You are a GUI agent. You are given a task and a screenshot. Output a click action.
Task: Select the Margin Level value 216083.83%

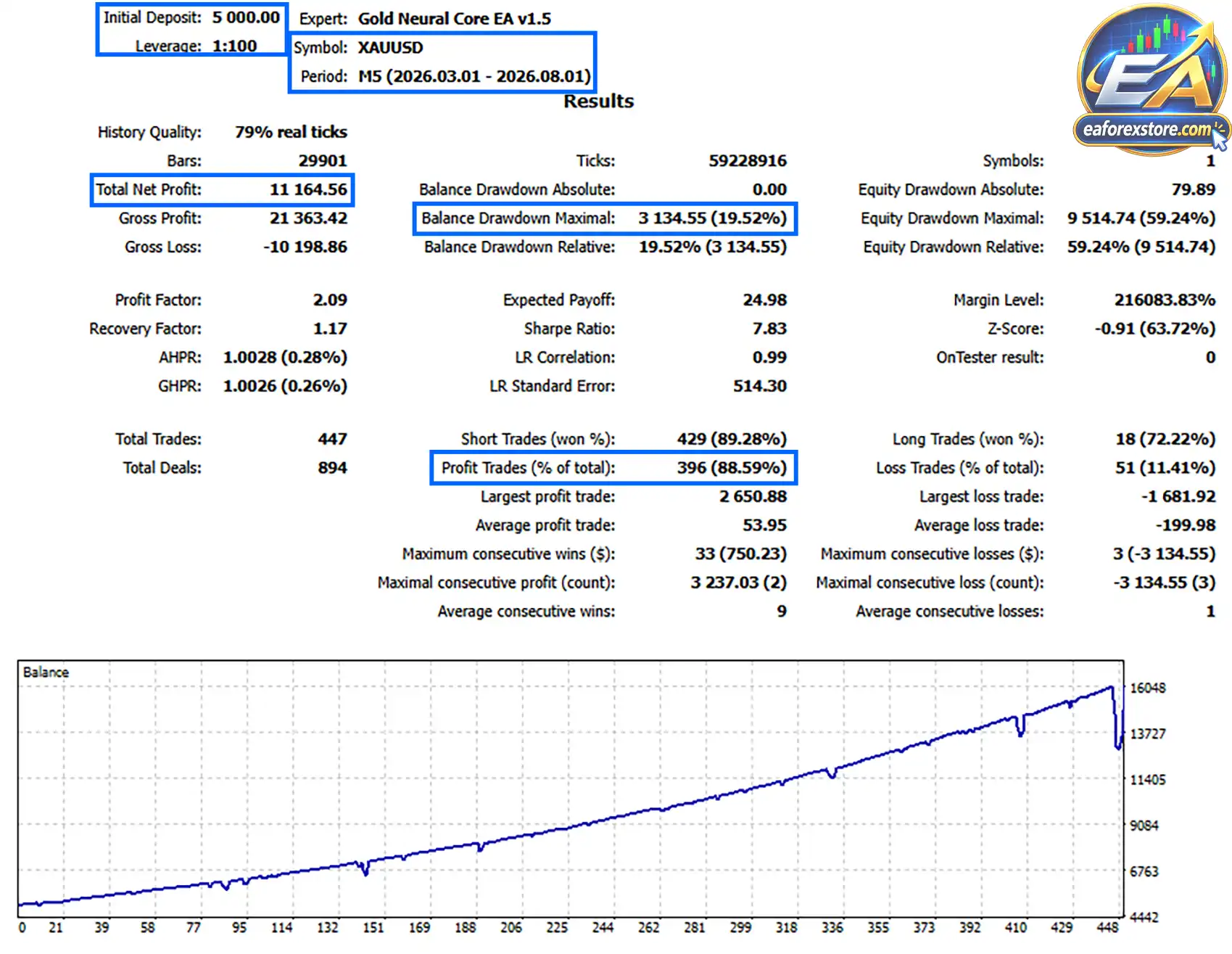pyautogui.click(x=1165, y=300)
